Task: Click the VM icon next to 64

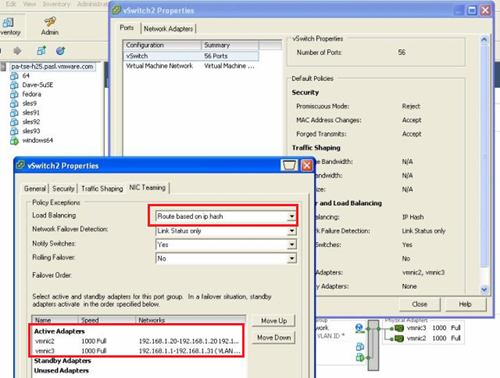Action: coord(14,76)
